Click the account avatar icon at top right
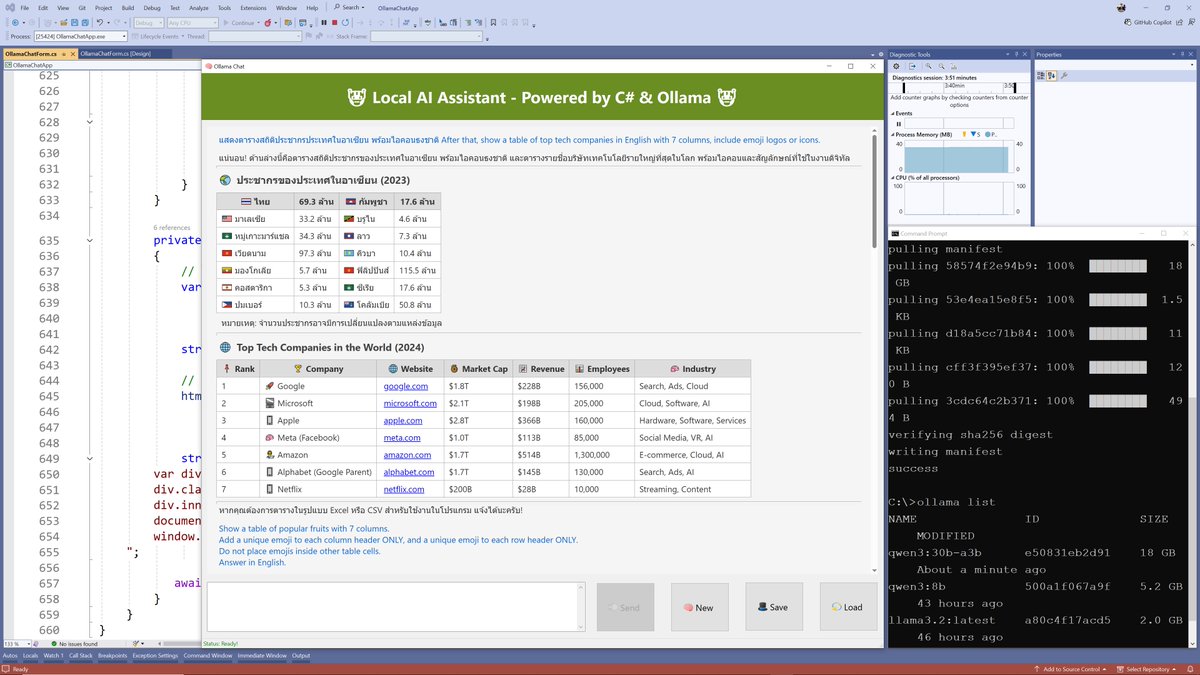Screen dimensions: 1200x675 pyautogui.click(x=1121, y=7)
